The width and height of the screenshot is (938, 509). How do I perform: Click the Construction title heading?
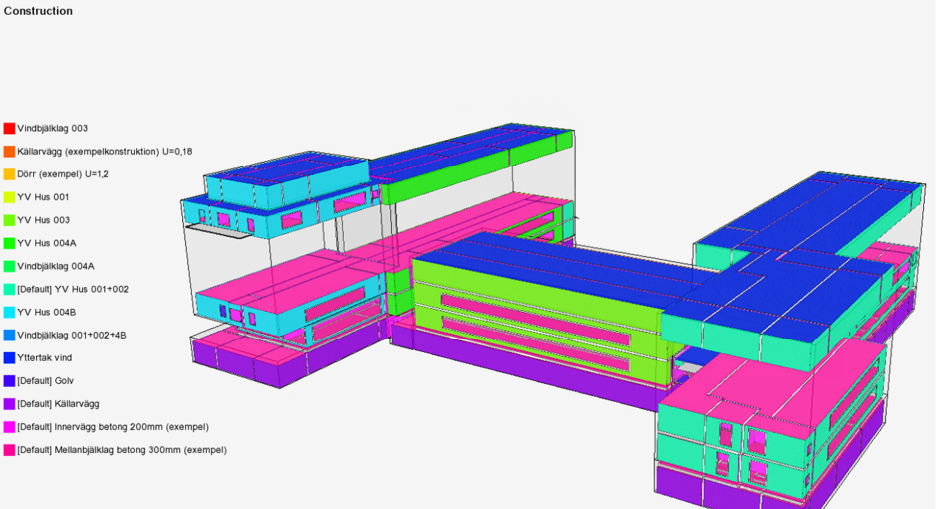[38, 11]
